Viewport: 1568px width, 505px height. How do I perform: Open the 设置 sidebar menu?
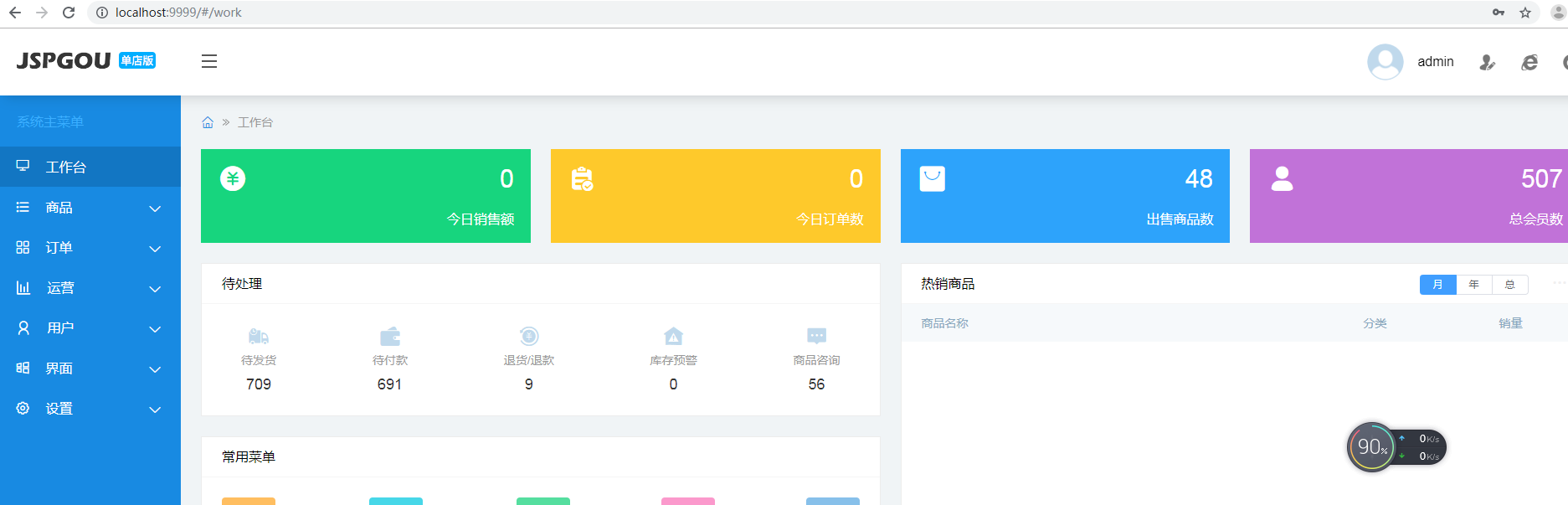click(90, 408)
